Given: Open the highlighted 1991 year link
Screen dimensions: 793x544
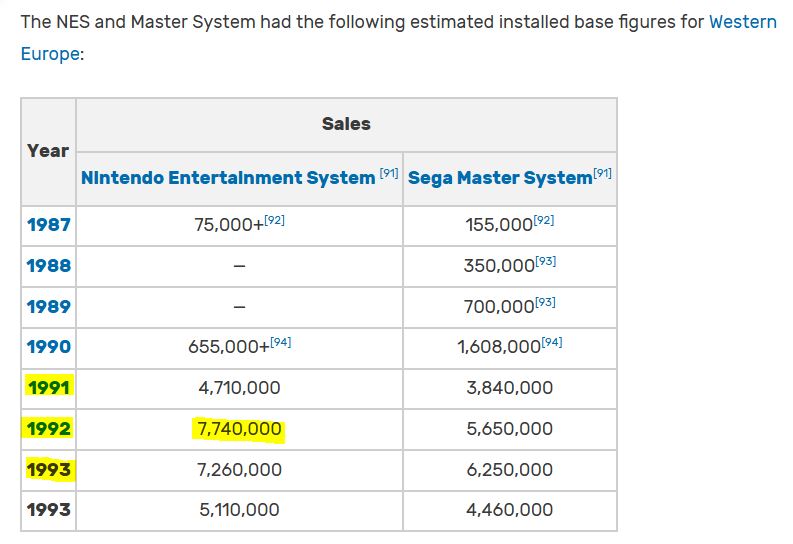Looking at the screenshot, I should (x=49, y=388).
